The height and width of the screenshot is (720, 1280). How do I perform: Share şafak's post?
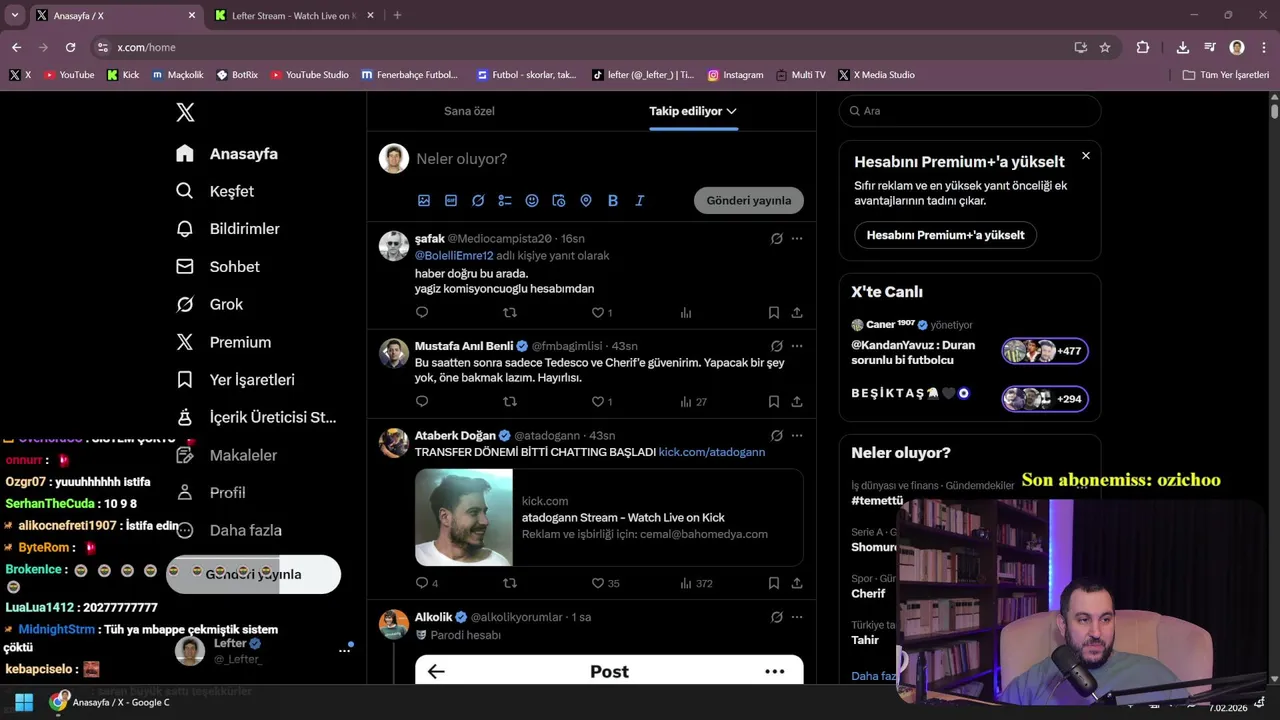(797, 312)
